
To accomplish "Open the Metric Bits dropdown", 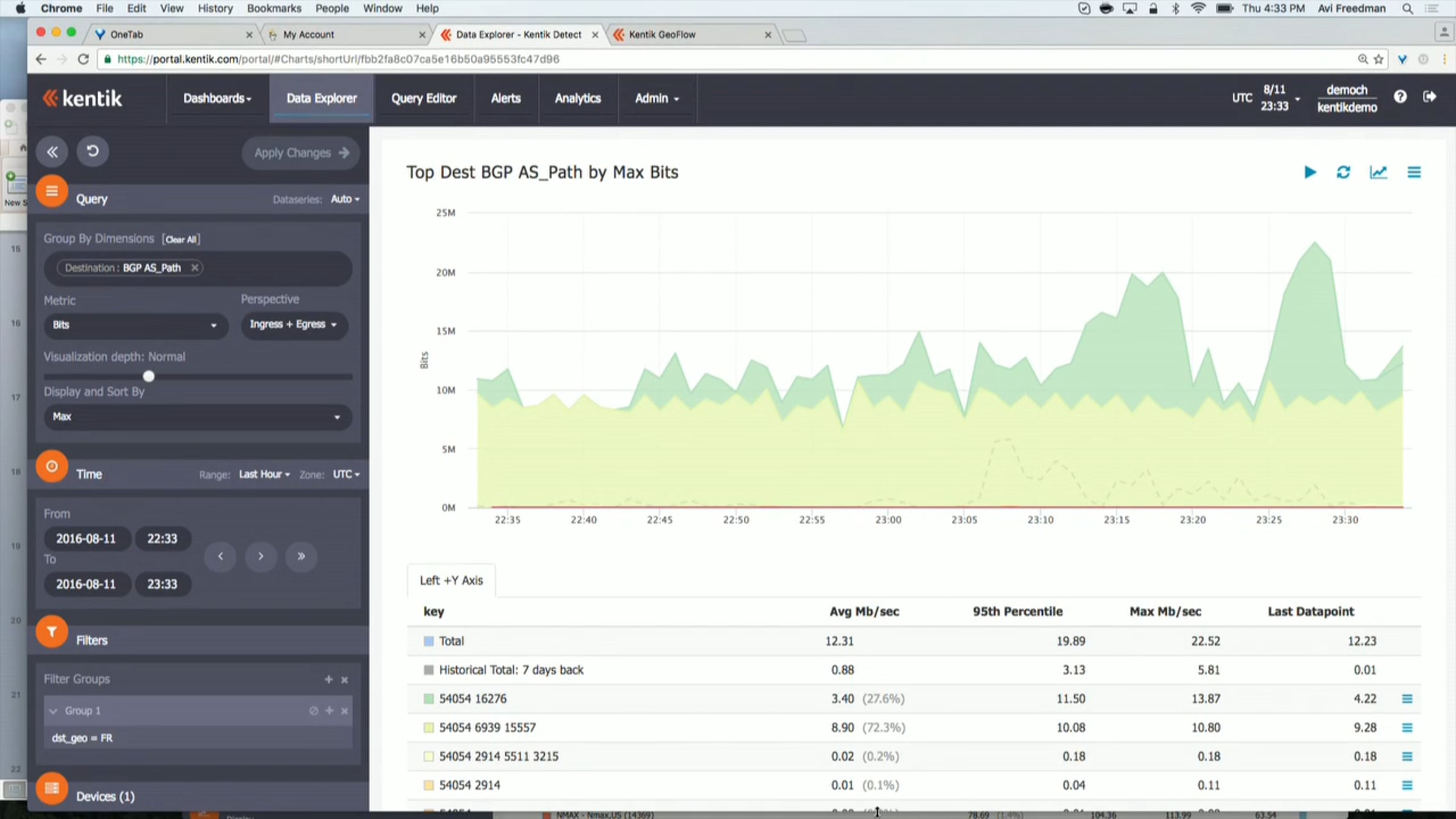I will [x=135, y=325].
